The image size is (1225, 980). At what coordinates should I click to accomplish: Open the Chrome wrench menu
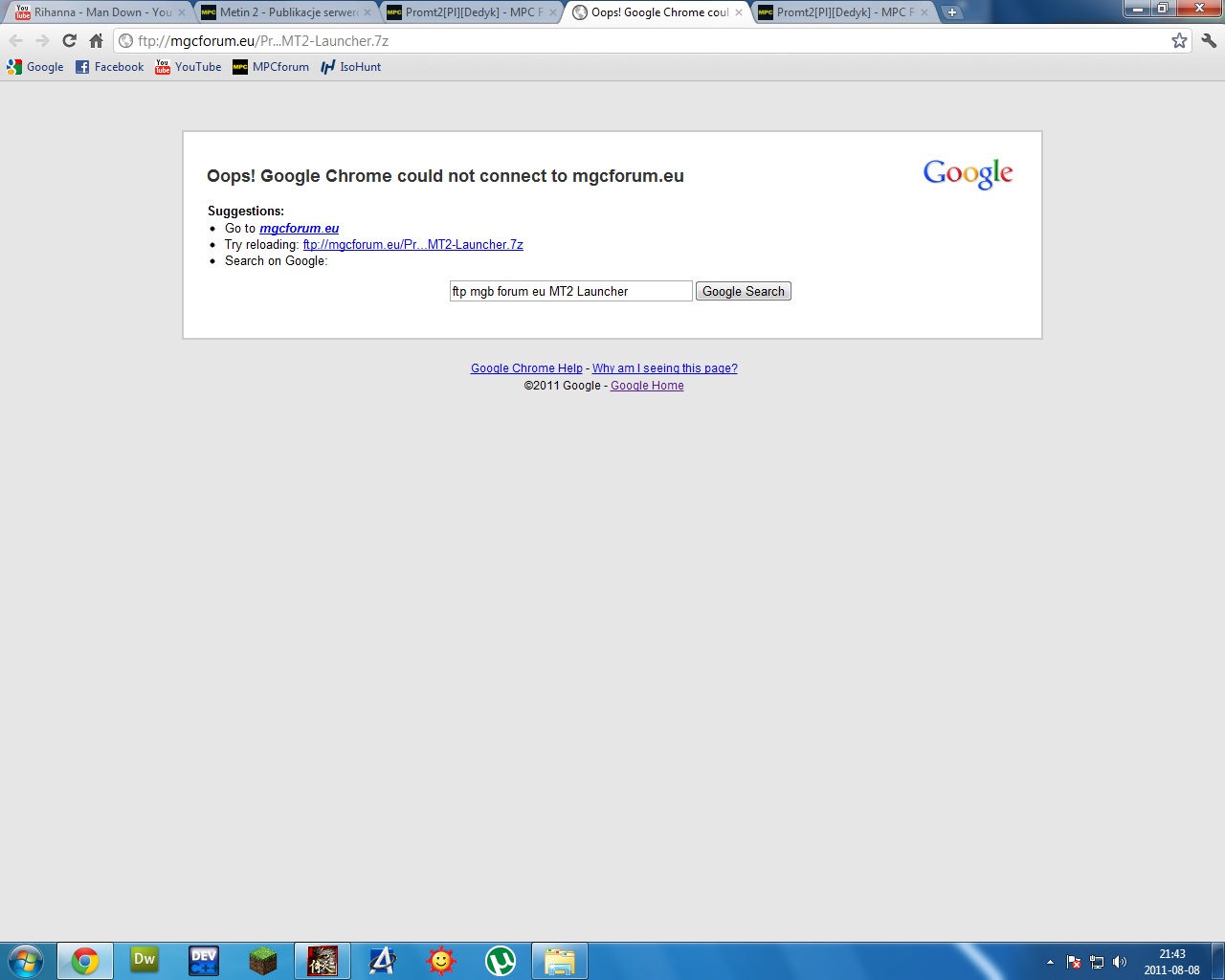(1209, 40)
